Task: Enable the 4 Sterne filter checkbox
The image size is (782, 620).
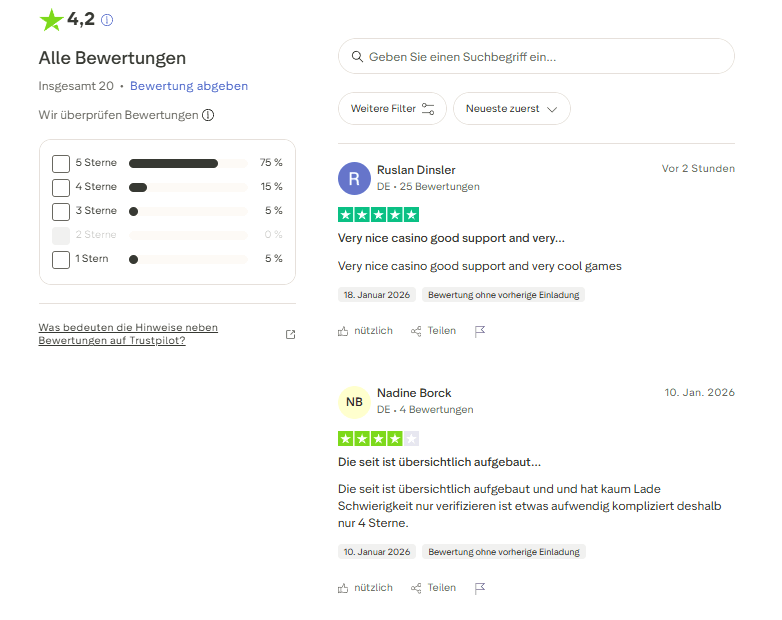Action: click(61, 187)
